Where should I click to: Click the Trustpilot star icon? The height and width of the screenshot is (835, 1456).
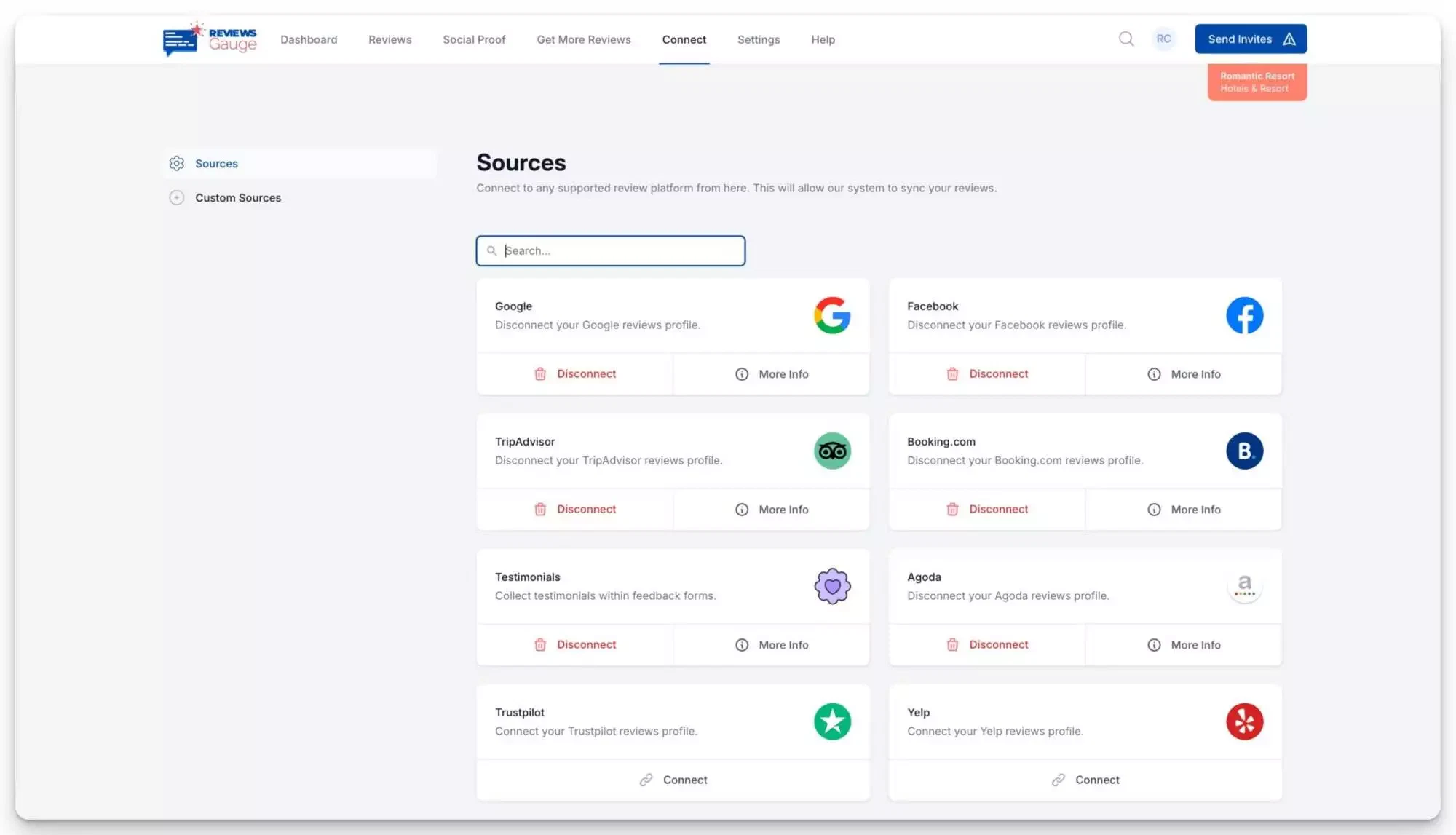832,721
